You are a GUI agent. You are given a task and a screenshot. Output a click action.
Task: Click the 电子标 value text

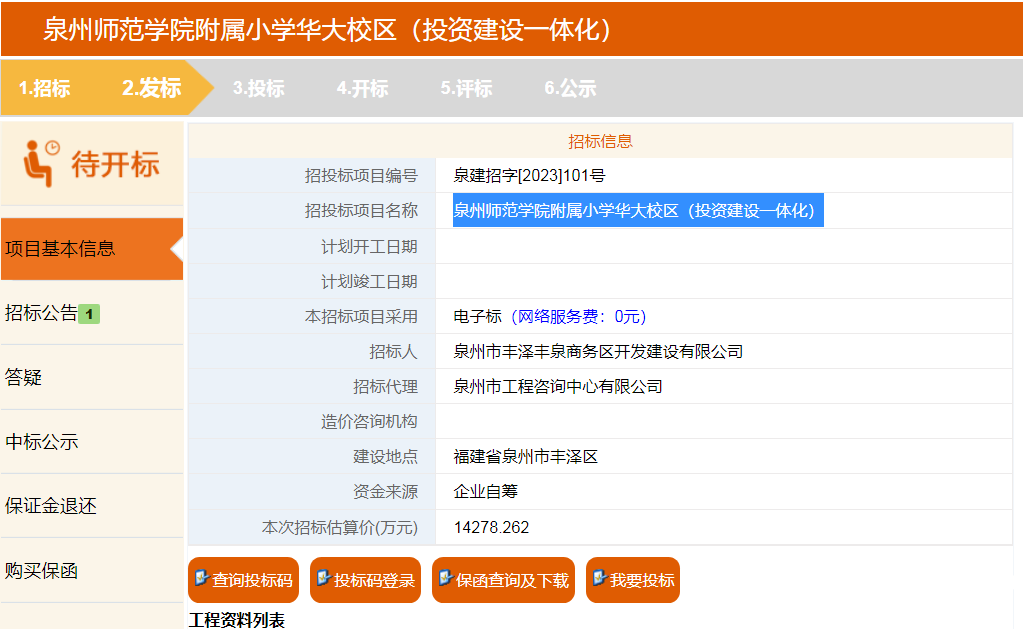pyautogui.click(x=478, y=316)
